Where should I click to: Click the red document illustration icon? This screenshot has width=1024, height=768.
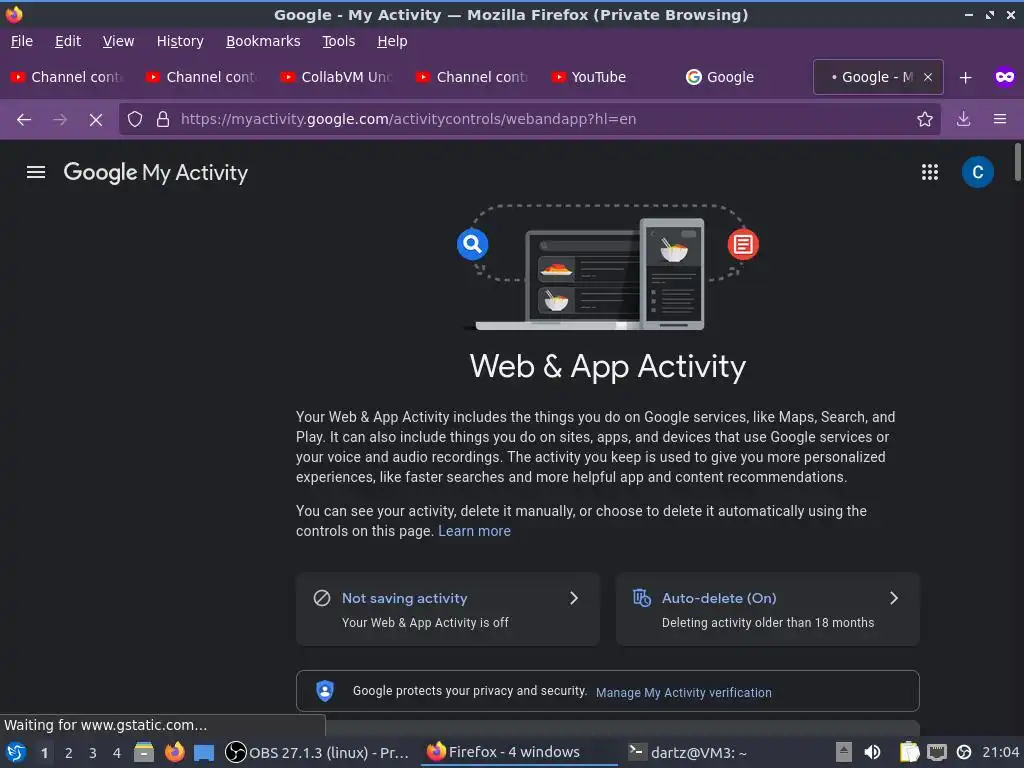(x=743, y=244)
